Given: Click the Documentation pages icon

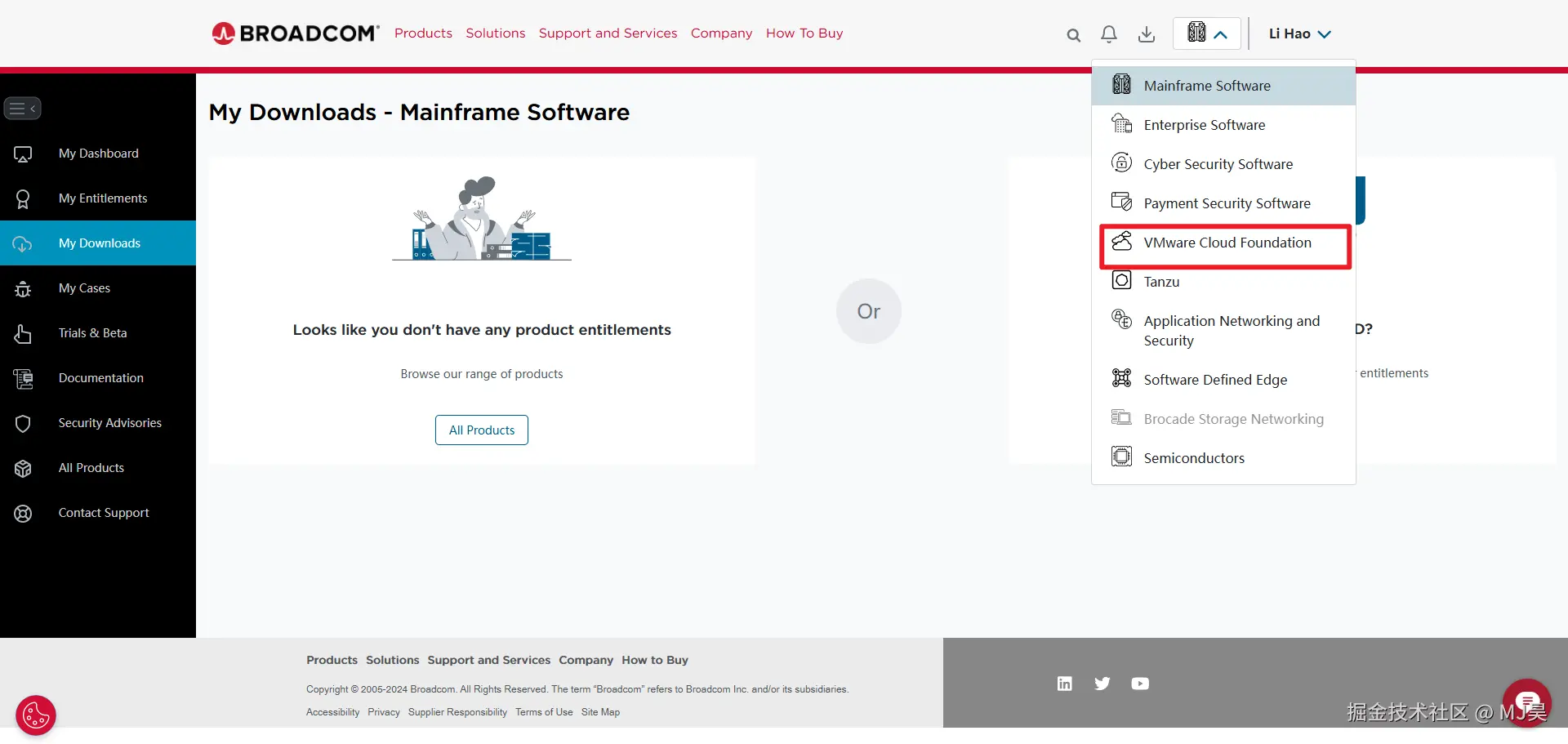Looking at the screenshot, I should coord(23,378).
